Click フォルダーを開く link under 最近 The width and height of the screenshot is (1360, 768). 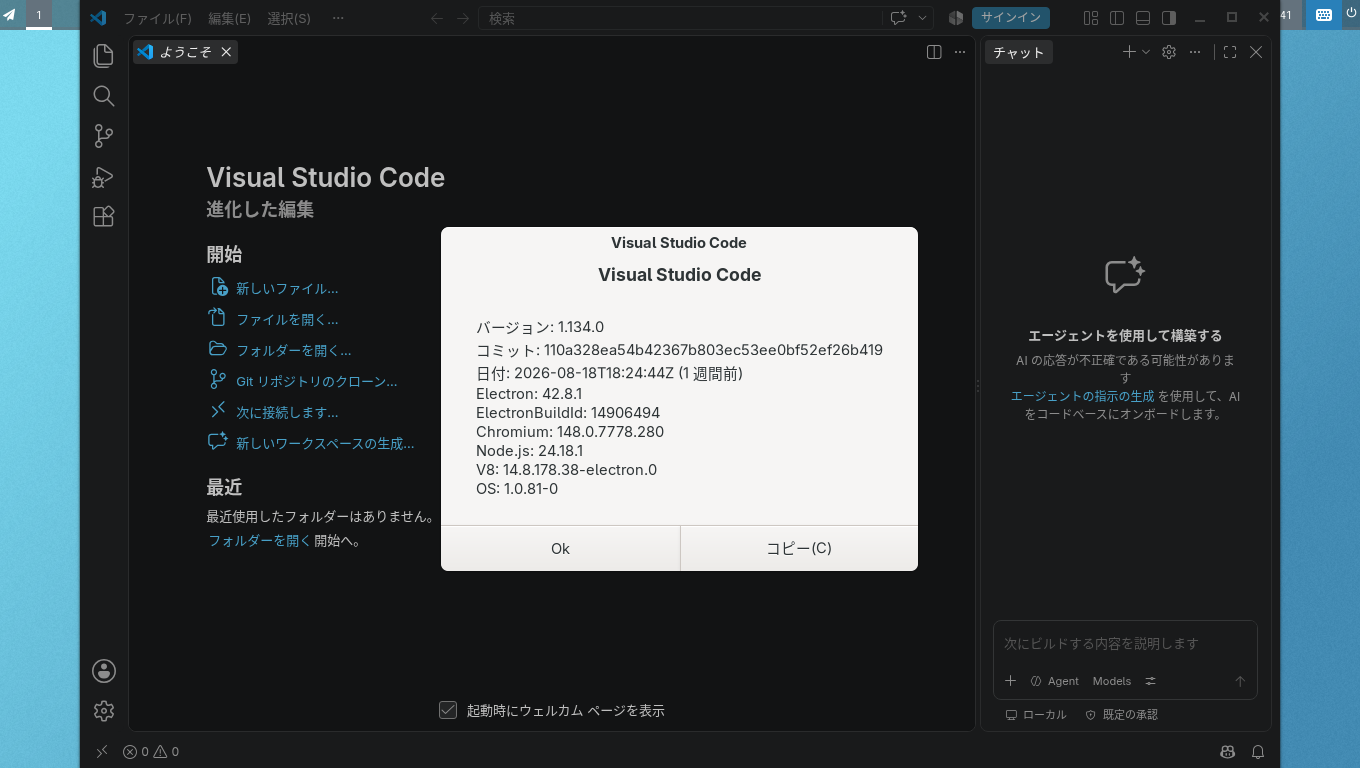coord(259,541)
